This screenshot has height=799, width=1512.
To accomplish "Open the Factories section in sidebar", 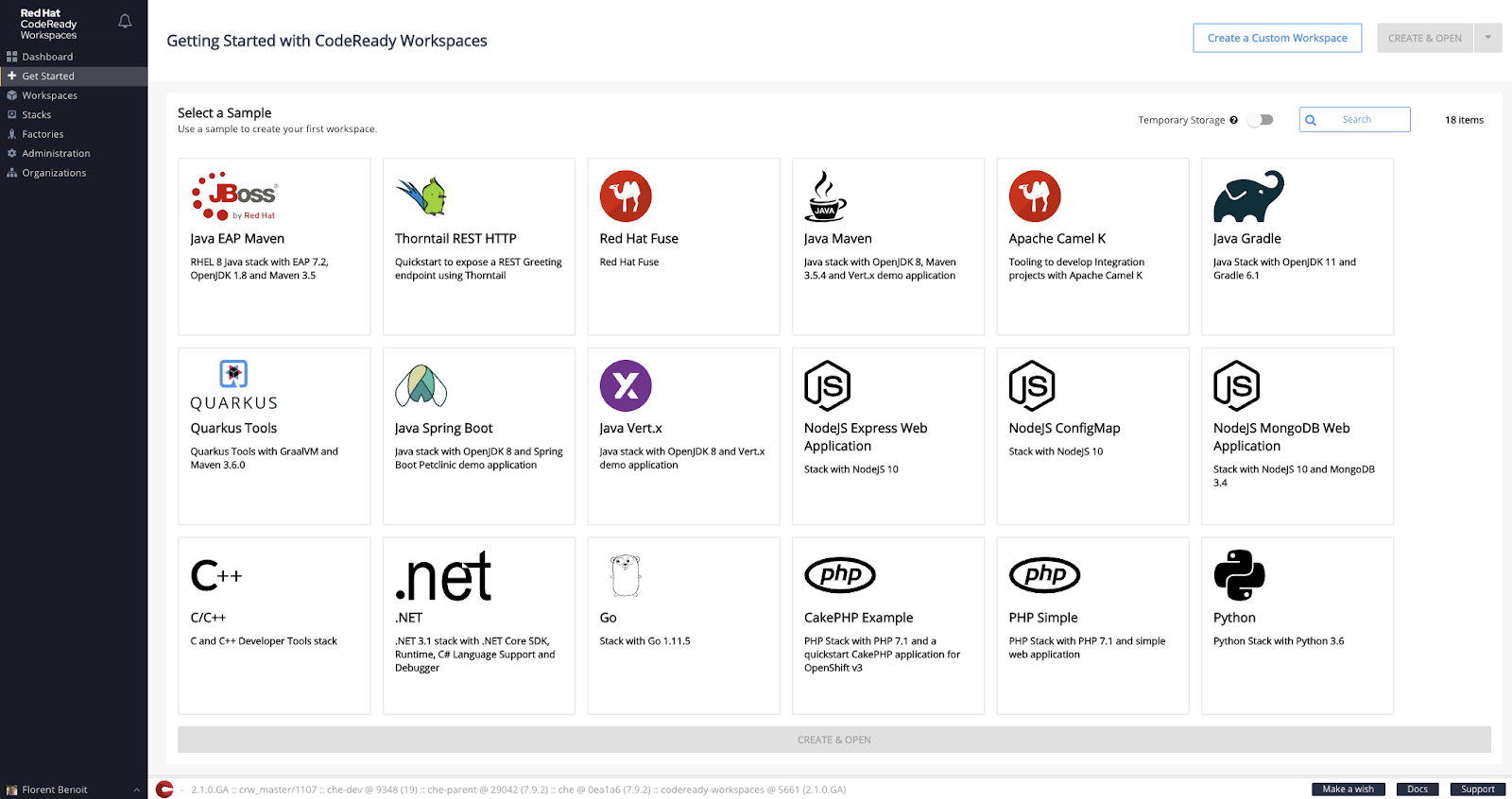I will (43, 134).
